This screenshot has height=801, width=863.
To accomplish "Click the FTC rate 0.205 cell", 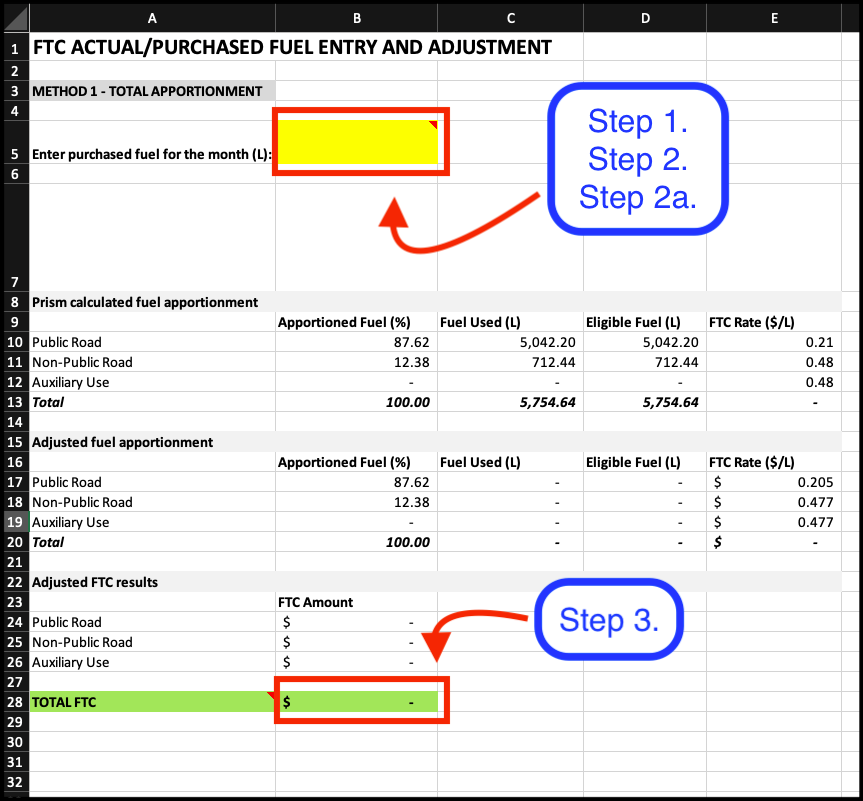I will [x=775, y=482].
